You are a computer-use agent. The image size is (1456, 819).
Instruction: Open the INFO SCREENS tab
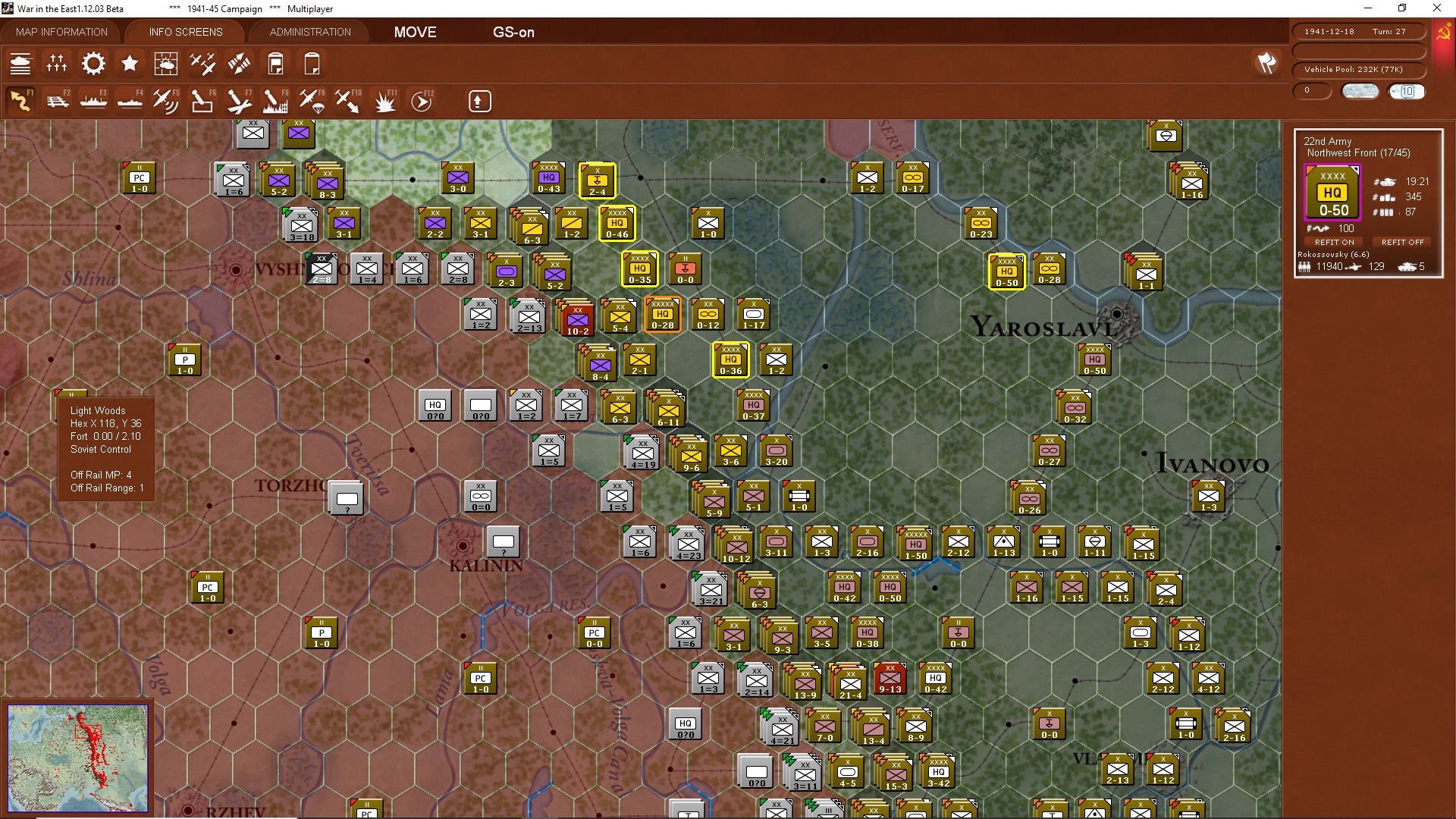point(186,32)
